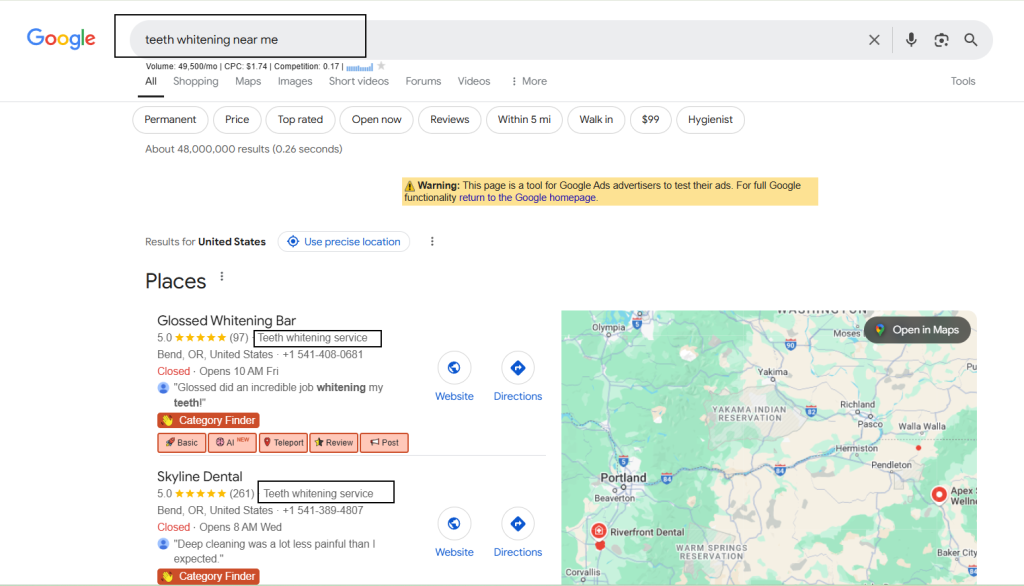
Task: Click the Basic tool button under Glossed Whitening Bar
Action: pyautogui.click(x=182, y=442)
